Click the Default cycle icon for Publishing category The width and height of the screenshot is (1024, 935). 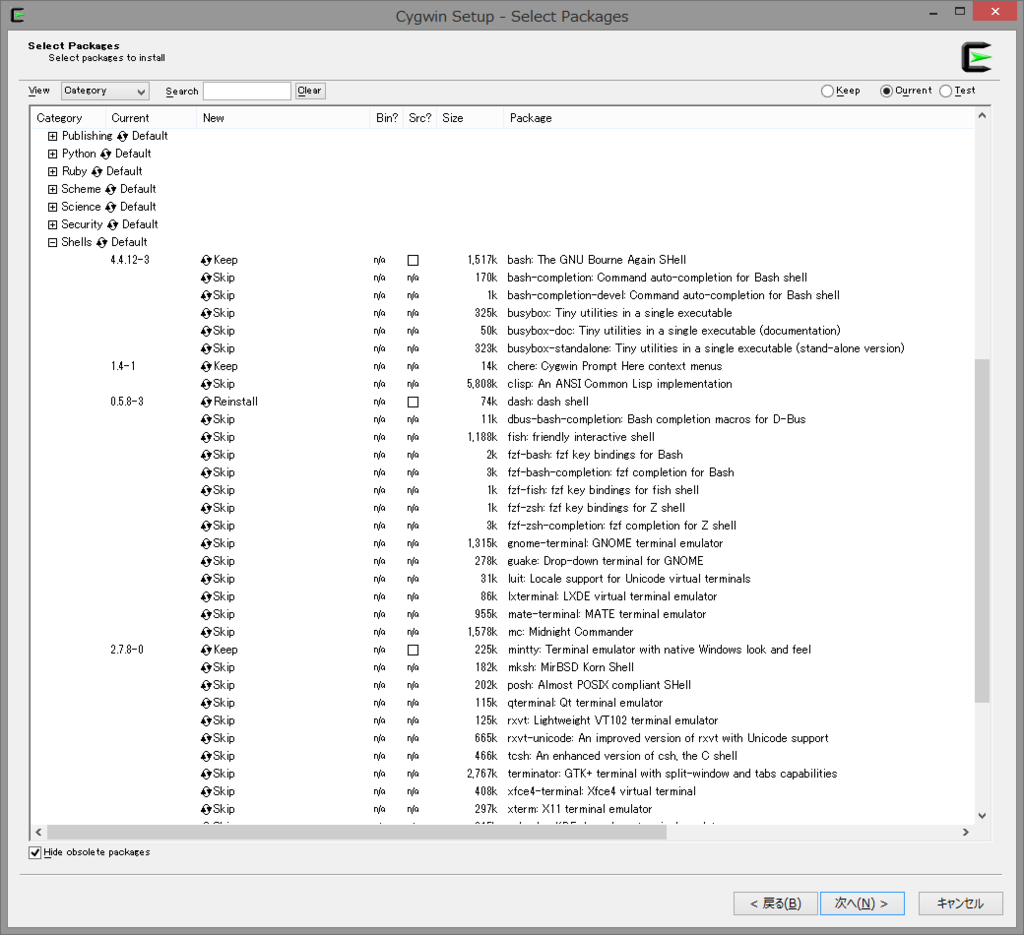[122, 136]
